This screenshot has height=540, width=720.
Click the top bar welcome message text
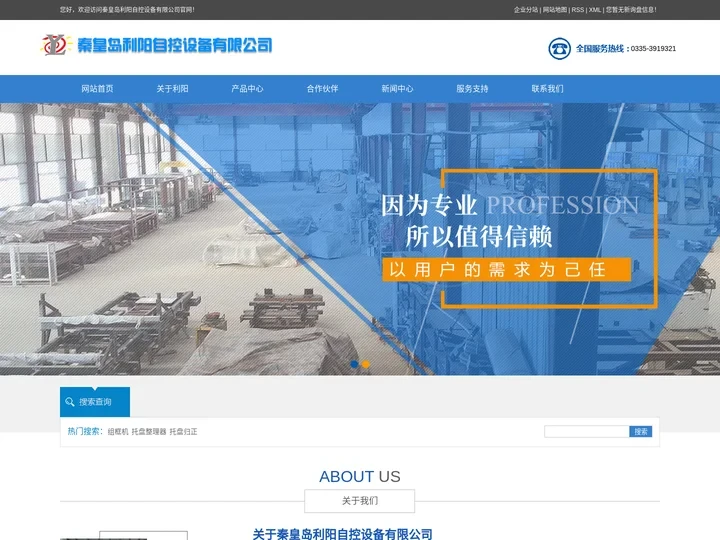127,10
